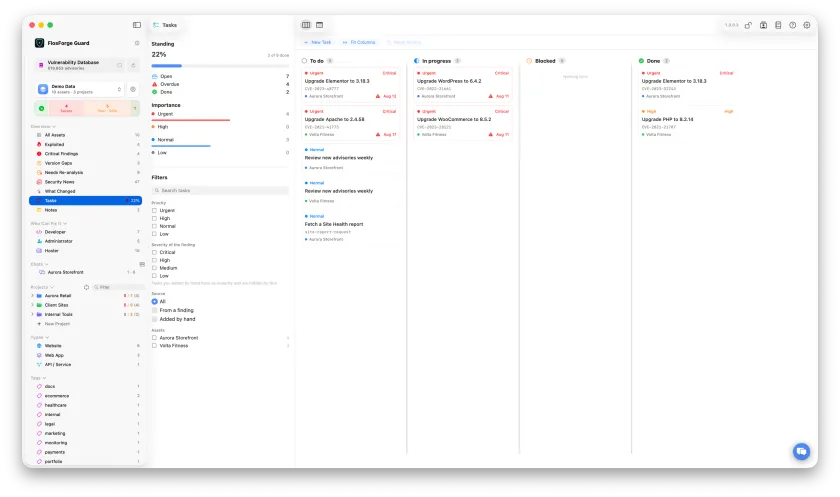The height and width of the screenshot is (497, 840).
Task: Open the chat bubble button in the bottom corner
Action: click(x=801, y=451)
